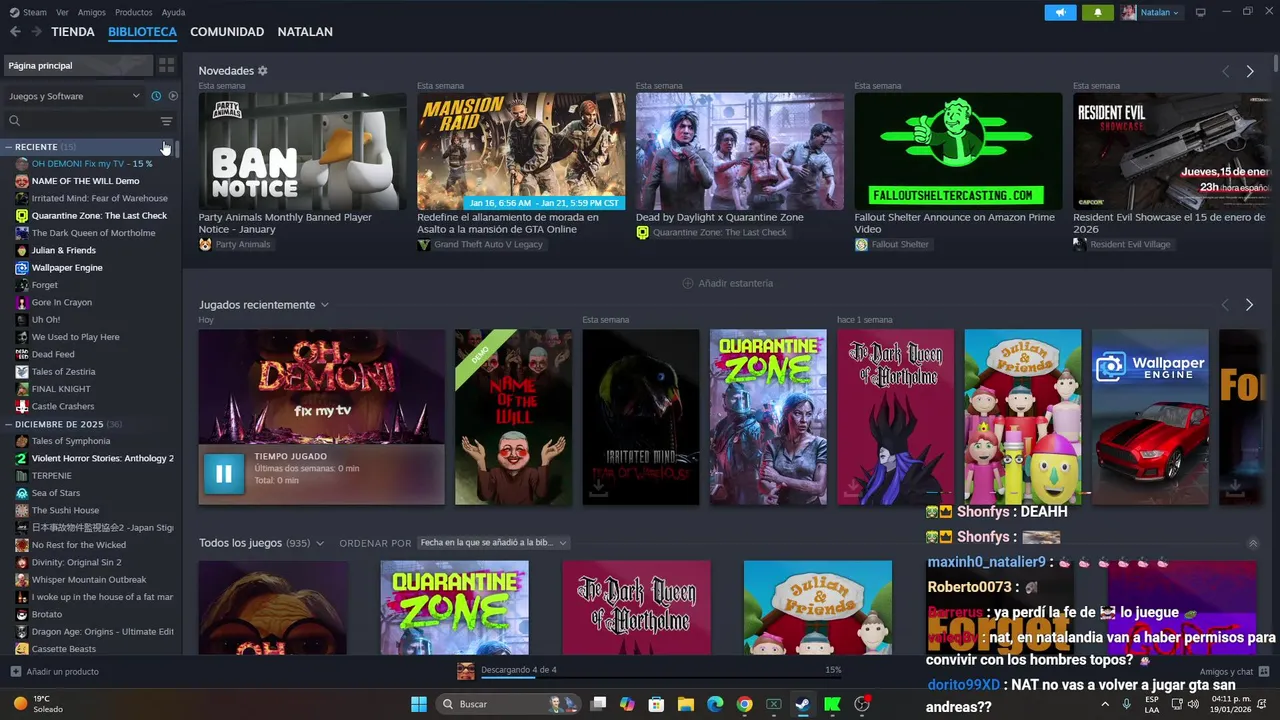Viewport: 1280px width, 720px height.
Task: Open Microsoft Edge from taskbar
Action: 715,704
